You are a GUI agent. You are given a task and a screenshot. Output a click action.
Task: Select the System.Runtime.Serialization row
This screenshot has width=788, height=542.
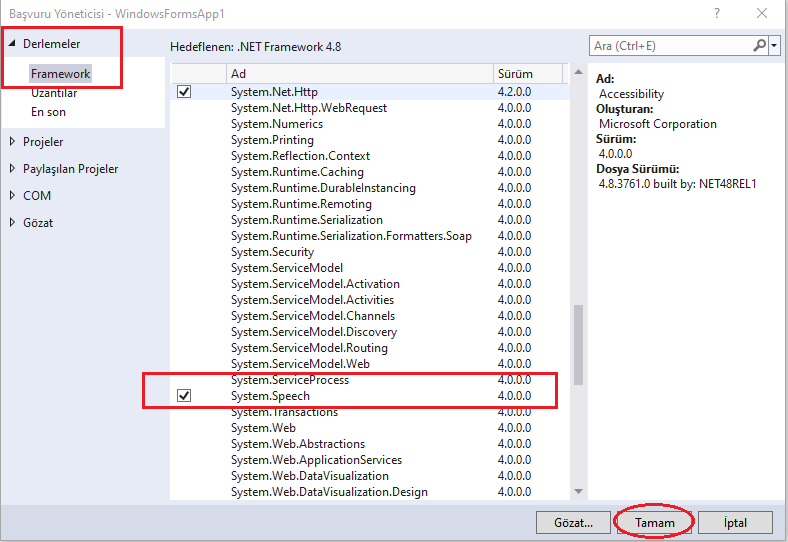point(369,220)
